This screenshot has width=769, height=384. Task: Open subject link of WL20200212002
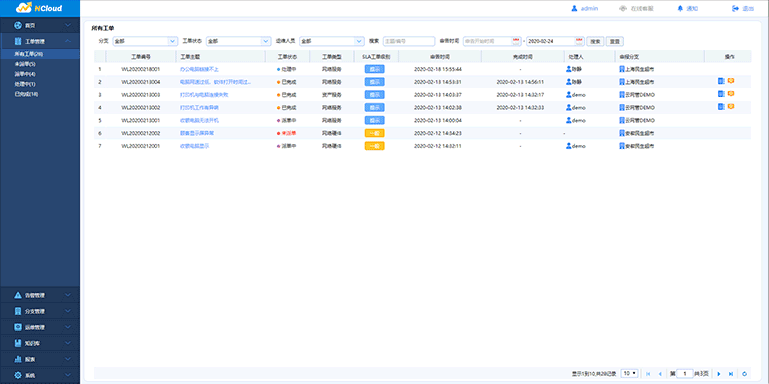tap(197, 133)
